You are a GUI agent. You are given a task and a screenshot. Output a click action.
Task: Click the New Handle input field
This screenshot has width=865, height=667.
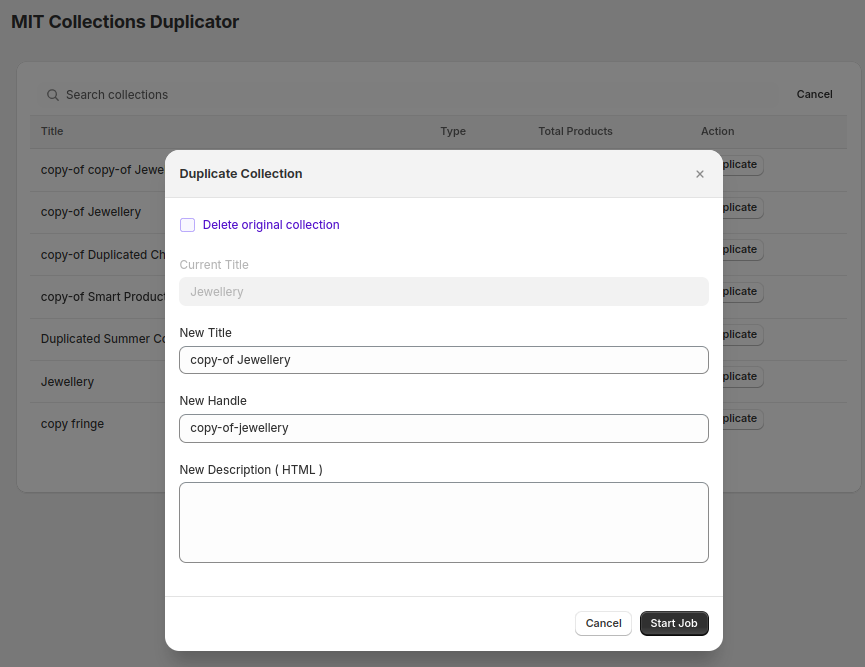[444, 428]
